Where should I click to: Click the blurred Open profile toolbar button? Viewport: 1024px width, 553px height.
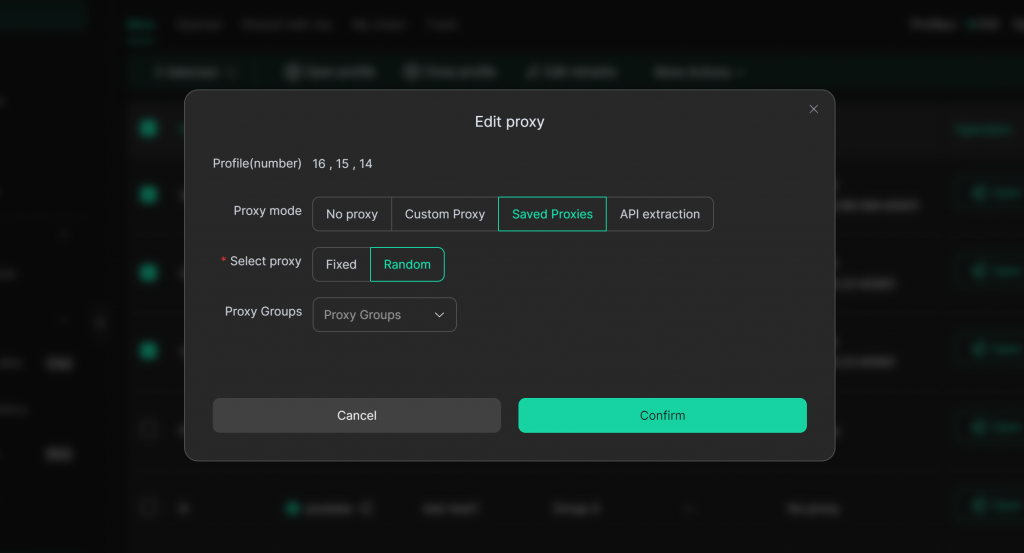331,72
